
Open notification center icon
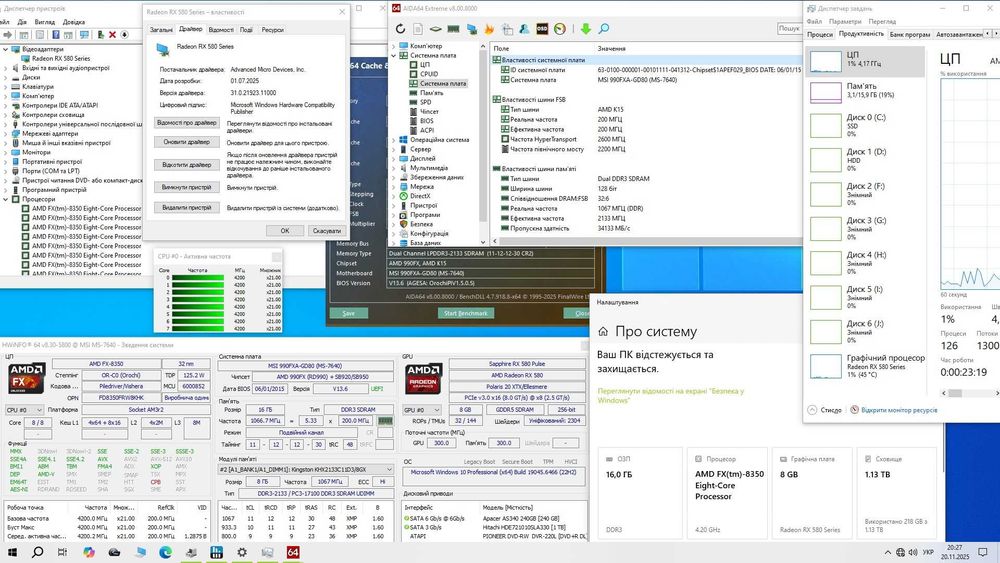click(x=983, y=552)
